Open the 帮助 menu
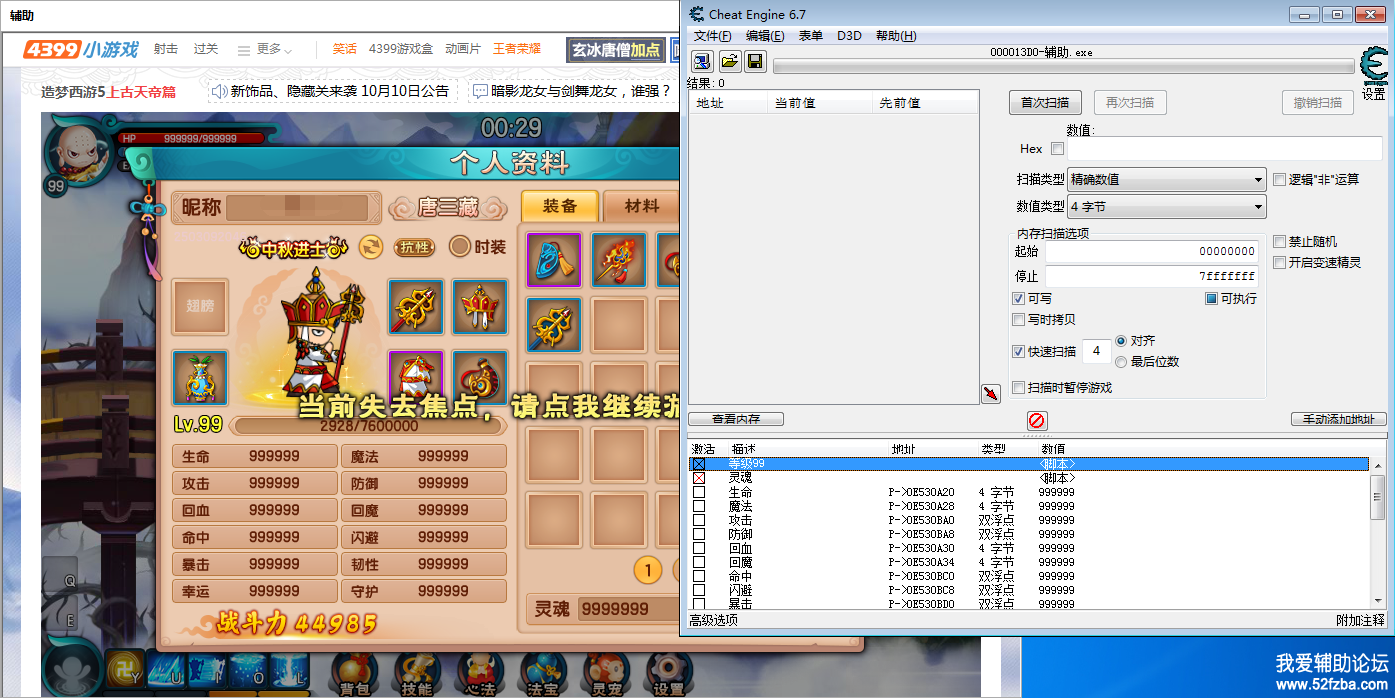Image resolution: width=1395 pixels, height=698 pixels. tap(895, 36)
